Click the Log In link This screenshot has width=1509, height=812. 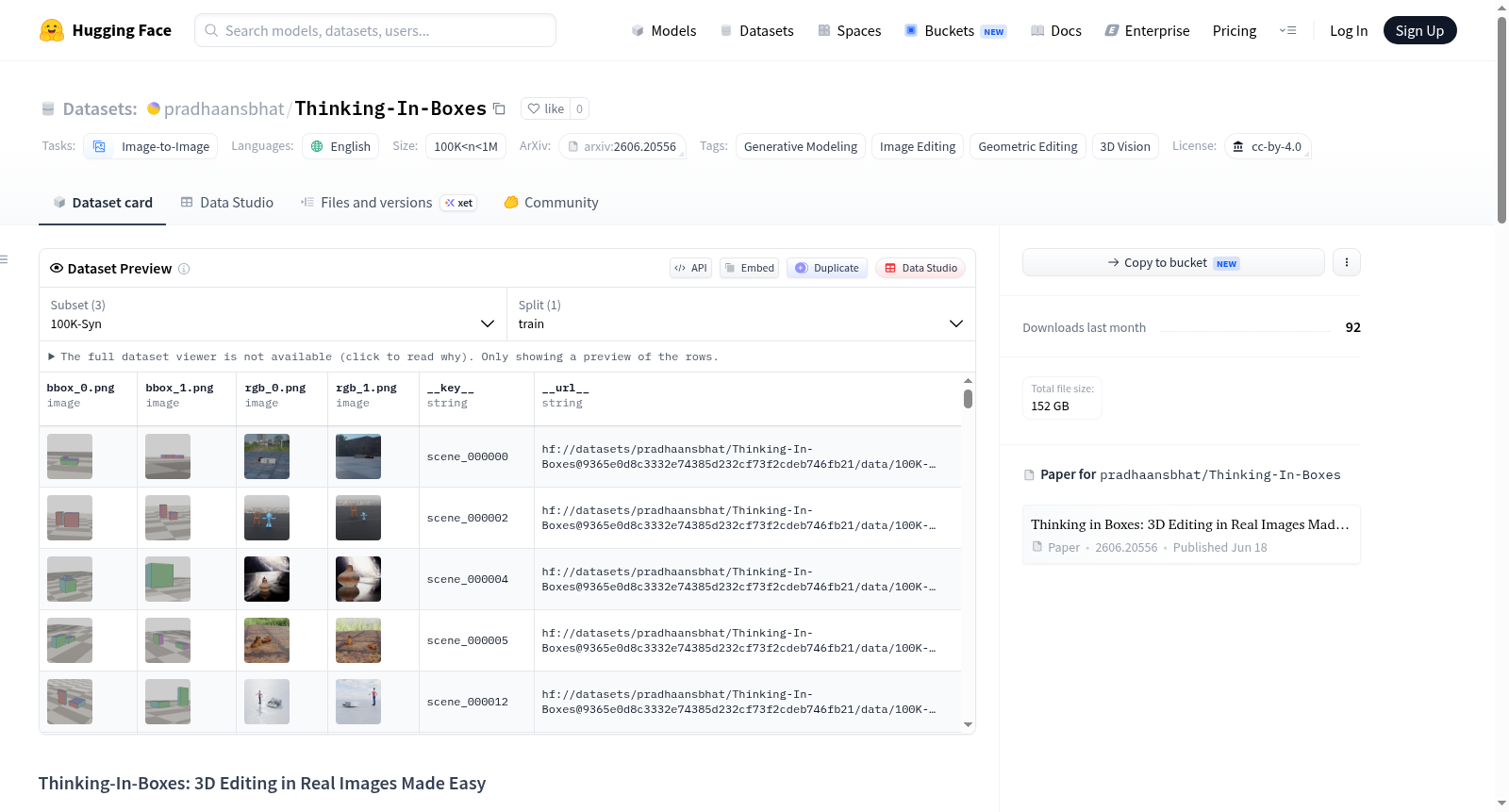pos(1349,30)
